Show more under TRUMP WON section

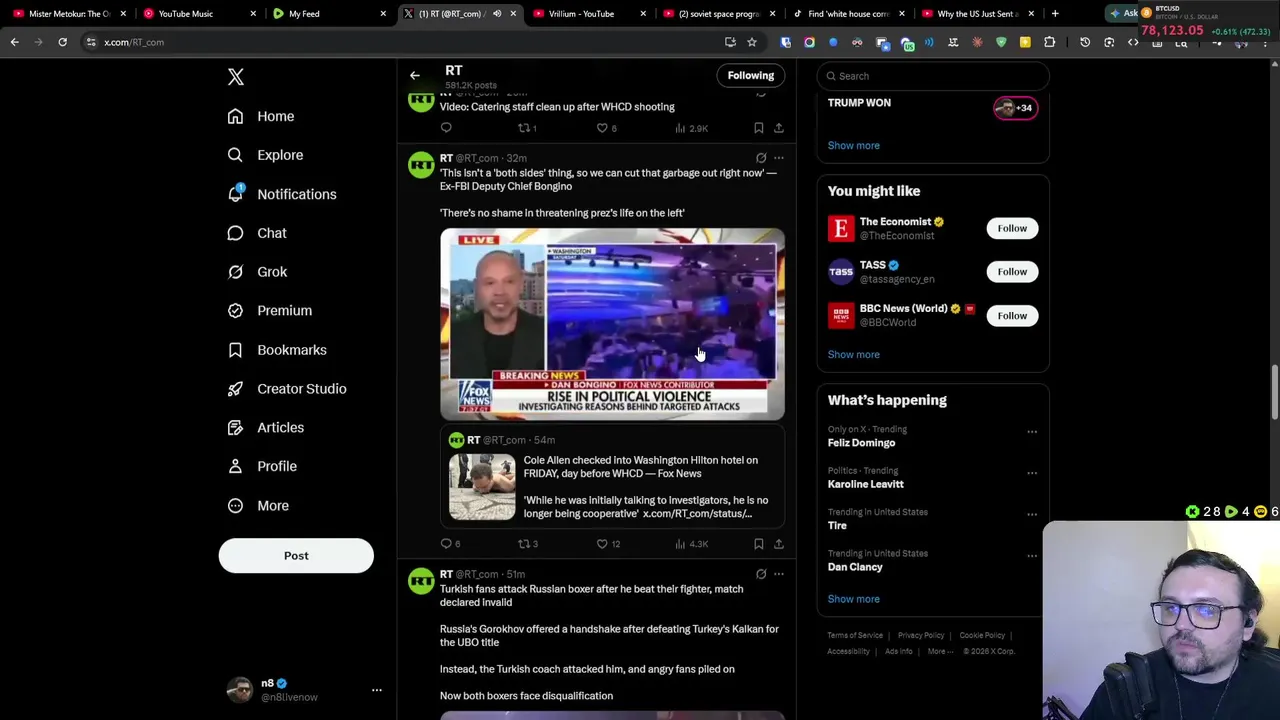854,146
